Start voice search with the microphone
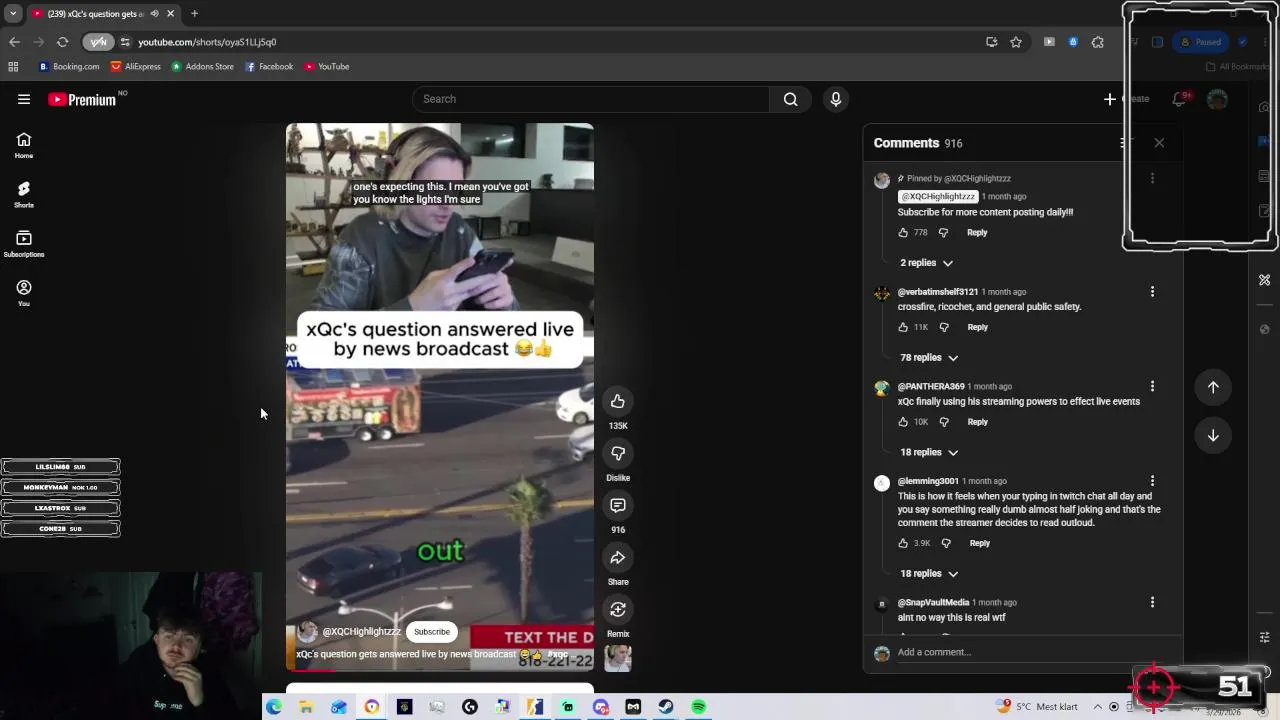The image size is (1280, 720). tap(836, 99)
